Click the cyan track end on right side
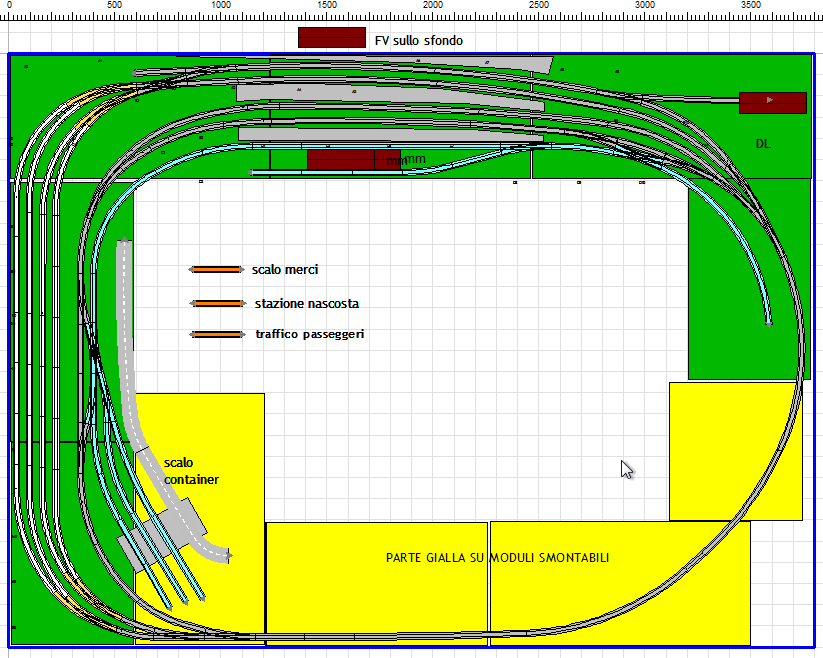Viewport: 823px width, 658px height. 768,322
